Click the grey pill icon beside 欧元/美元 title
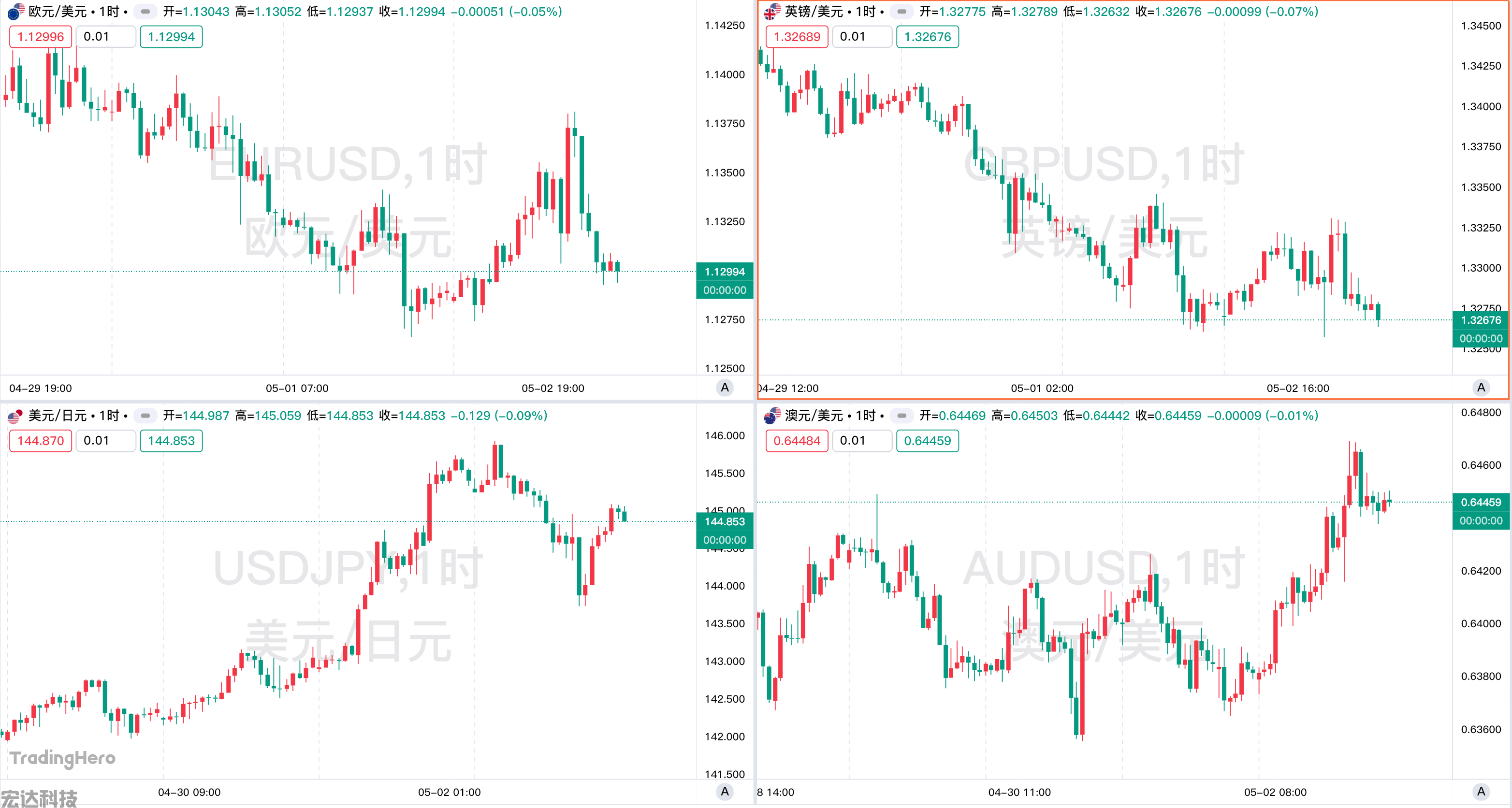This screenshot has height=808, width=1512. point(145,11)
